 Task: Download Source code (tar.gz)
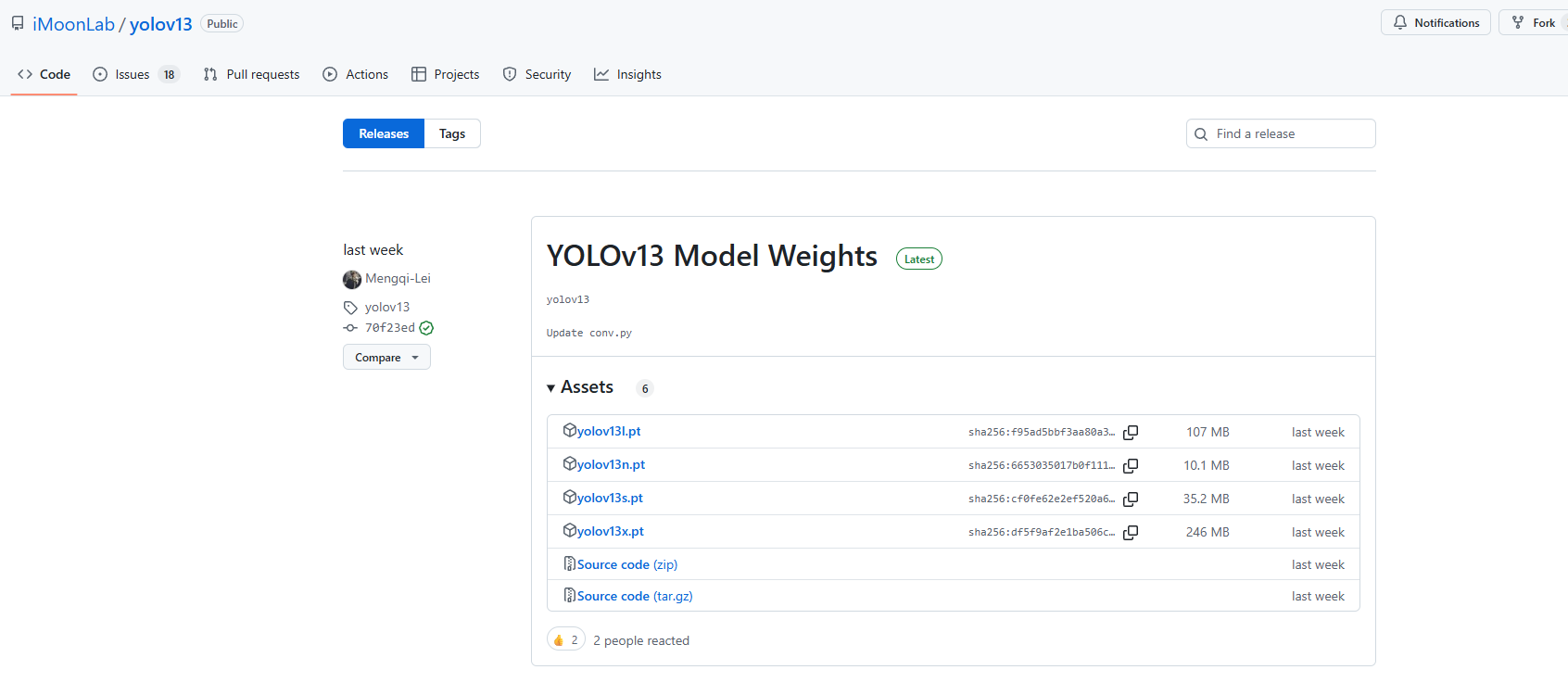tap(635, 596)
